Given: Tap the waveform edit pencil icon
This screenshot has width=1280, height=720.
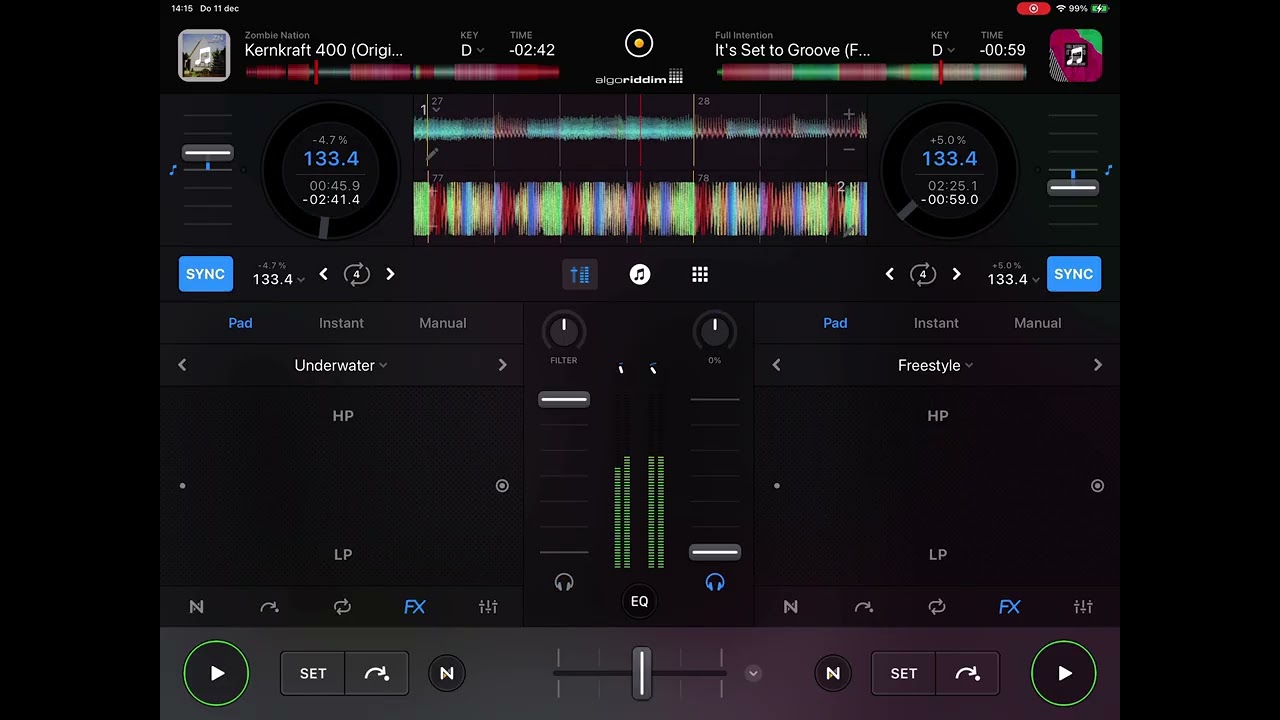Looking at the screenshot, I should click(432, 155).
